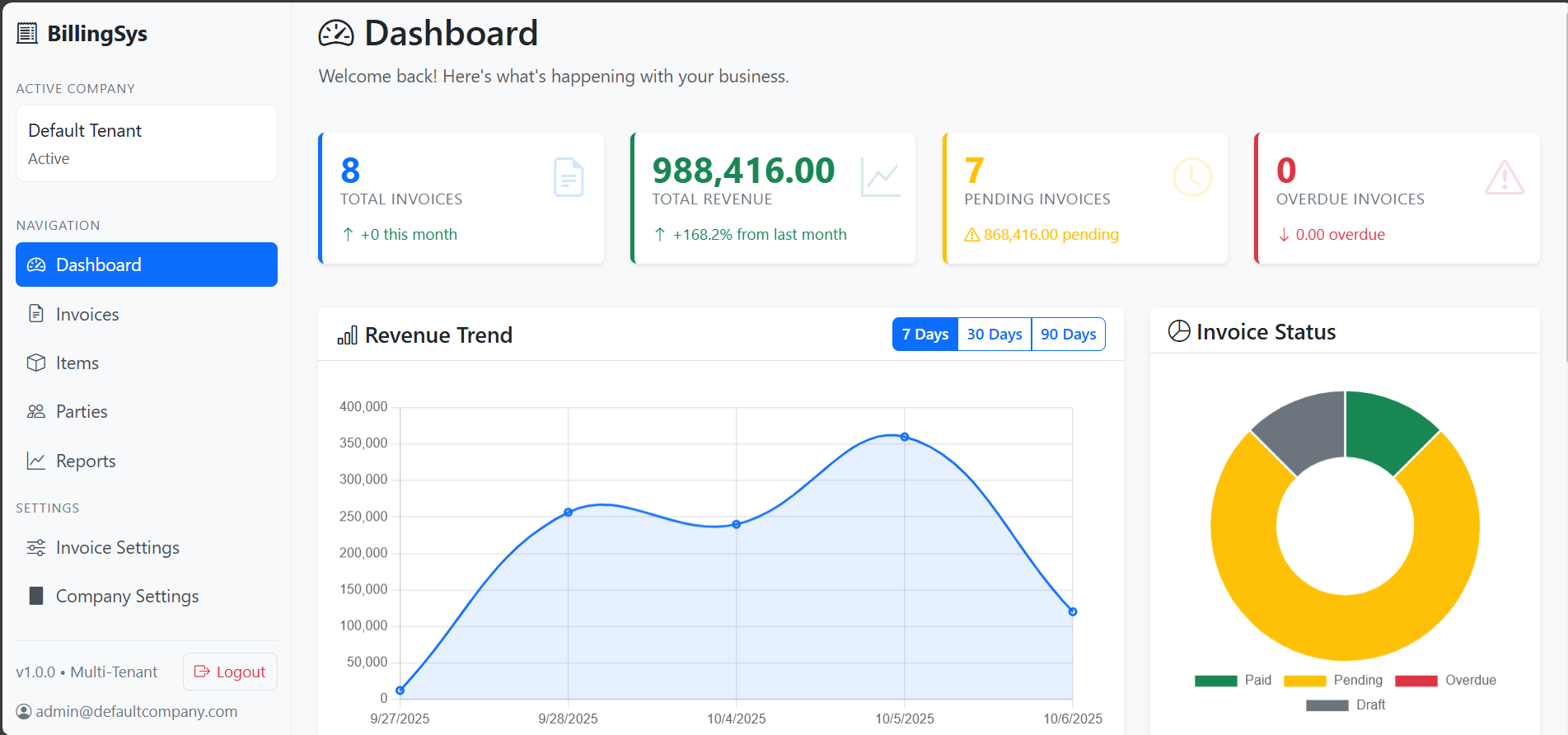Click the clock icon in Pending Invoices card
This screenshot has height=735, width=1568.
(1191, 177)
